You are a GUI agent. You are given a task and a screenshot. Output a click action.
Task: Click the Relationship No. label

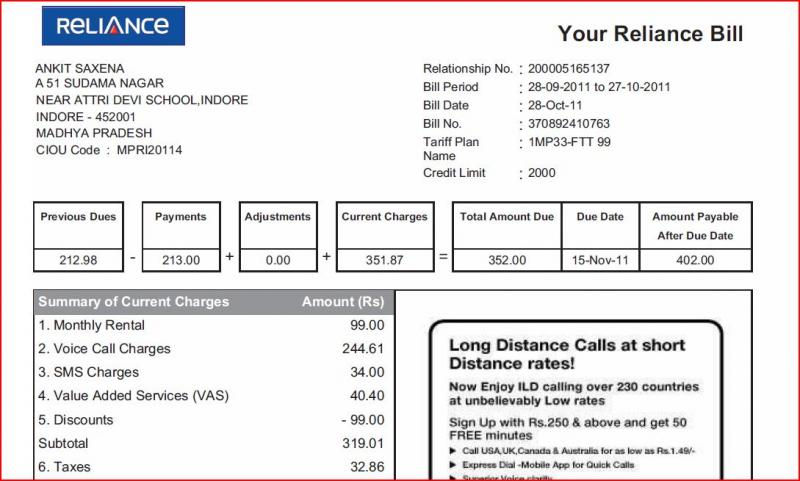pos(467,68)
